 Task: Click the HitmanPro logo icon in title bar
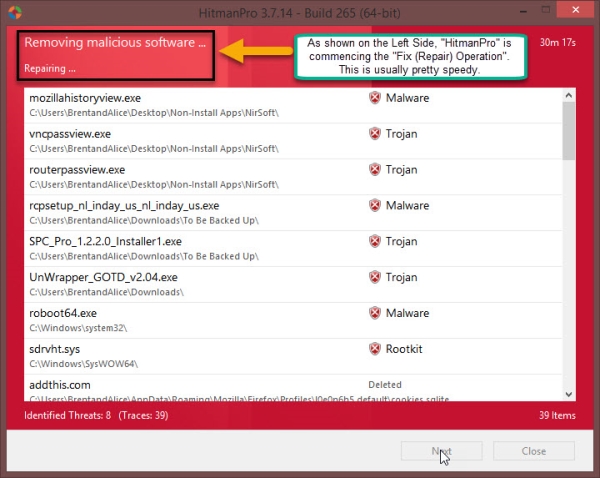[x=15, y=13]
